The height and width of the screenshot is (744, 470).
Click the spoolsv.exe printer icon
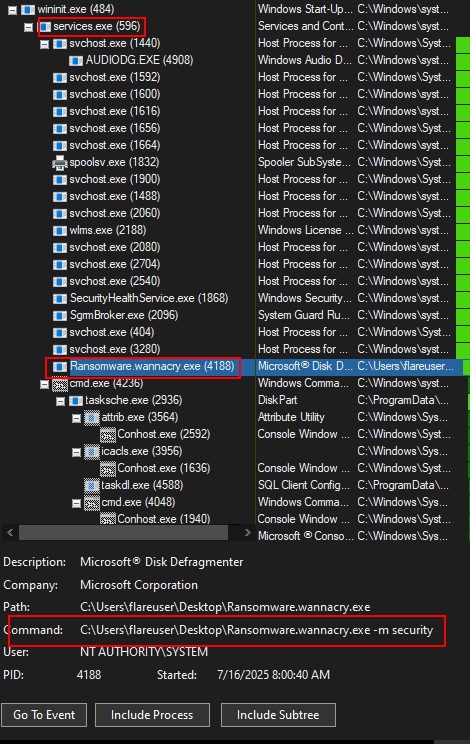click(60, 163)
